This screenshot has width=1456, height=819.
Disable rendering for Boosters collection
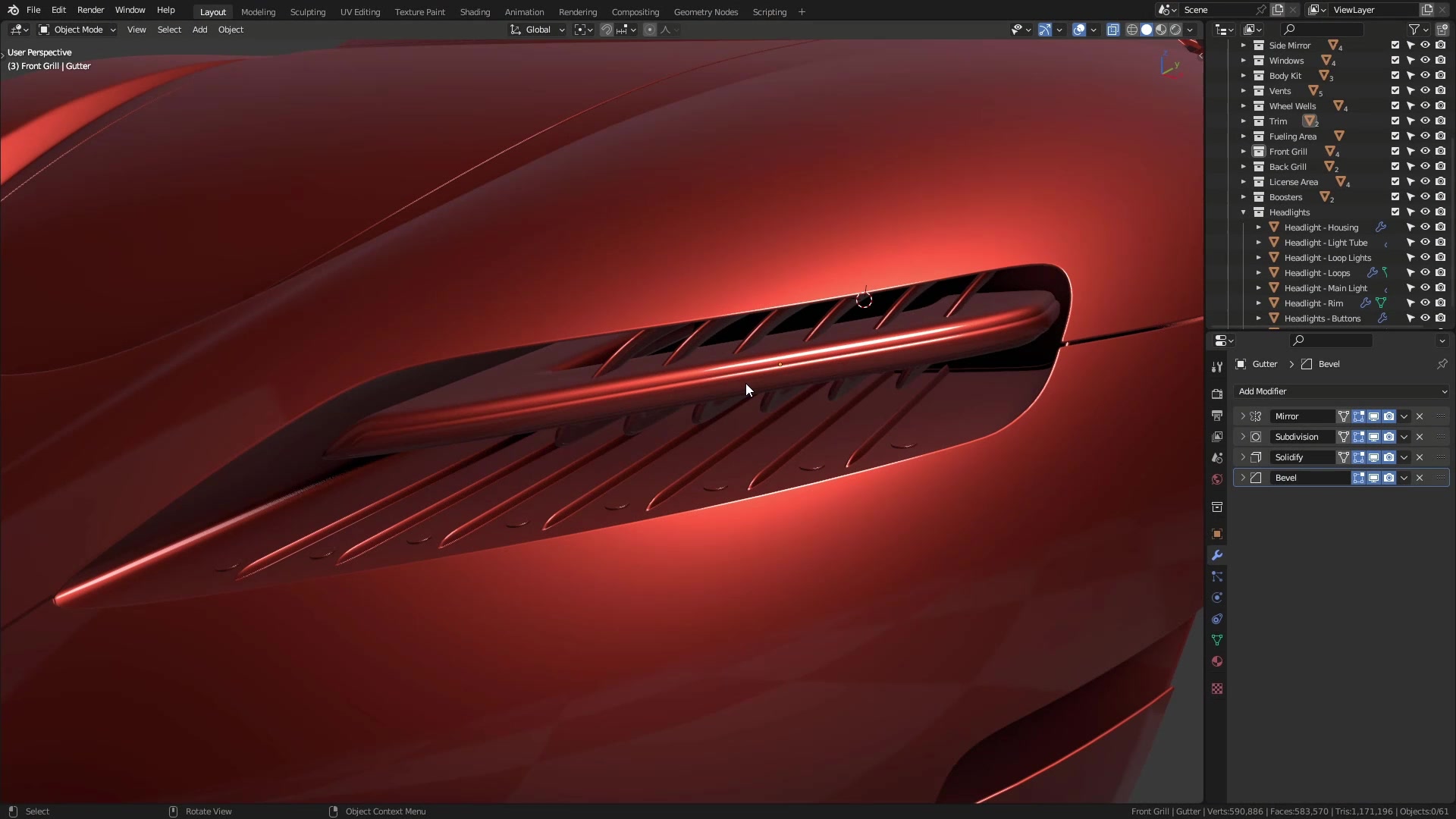1441,197
